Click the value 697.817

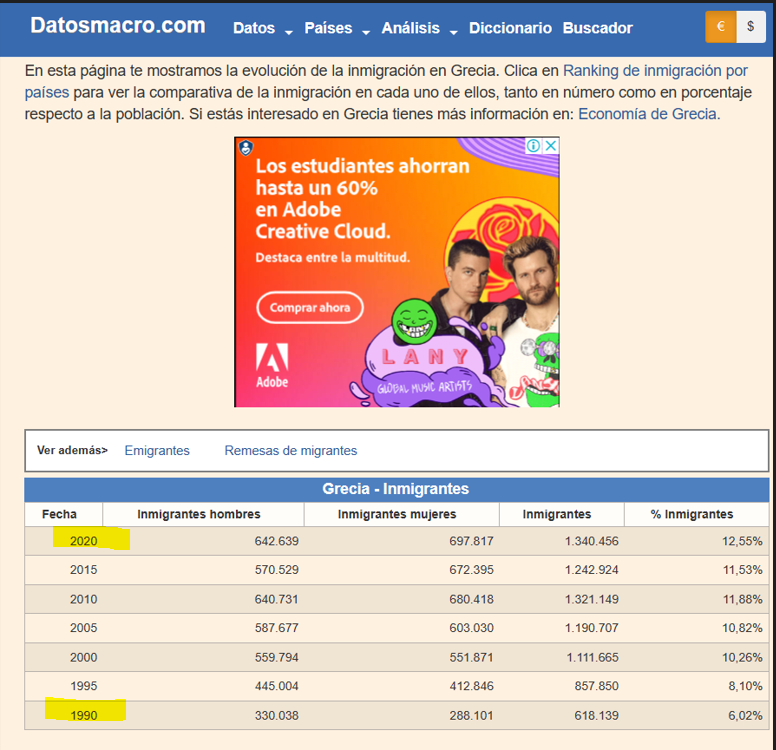471,541
